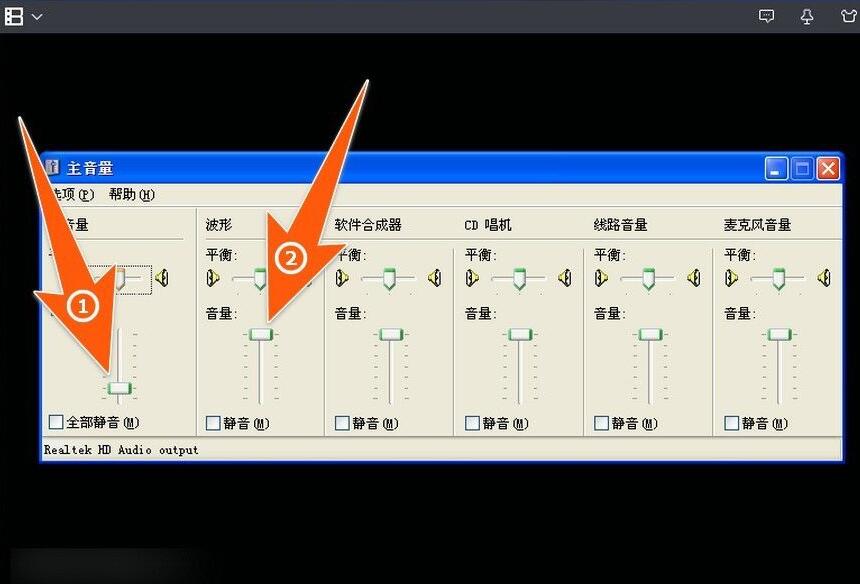Viewport: 860px width, 584px height.
Task: Click the 波形 channel heading
Action: click(219, 225)
